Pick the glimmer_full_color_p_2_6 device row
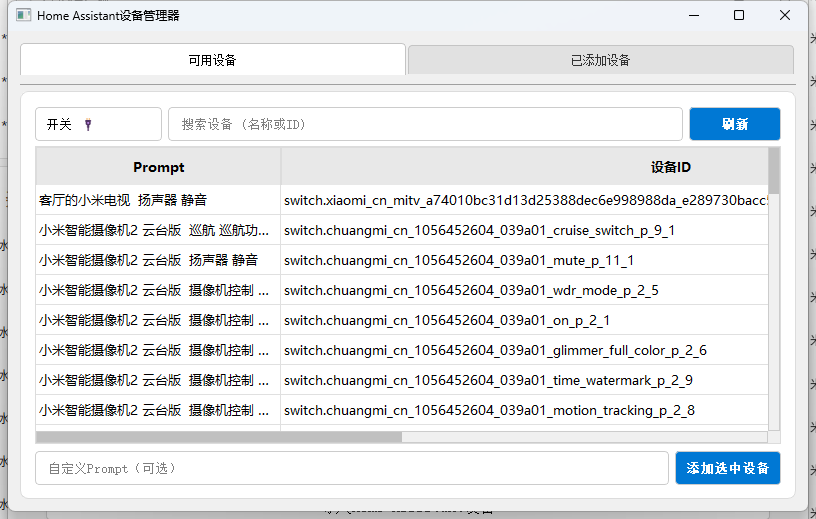The height and width of the screenshot is (519, 816). (x=495, y=350)
